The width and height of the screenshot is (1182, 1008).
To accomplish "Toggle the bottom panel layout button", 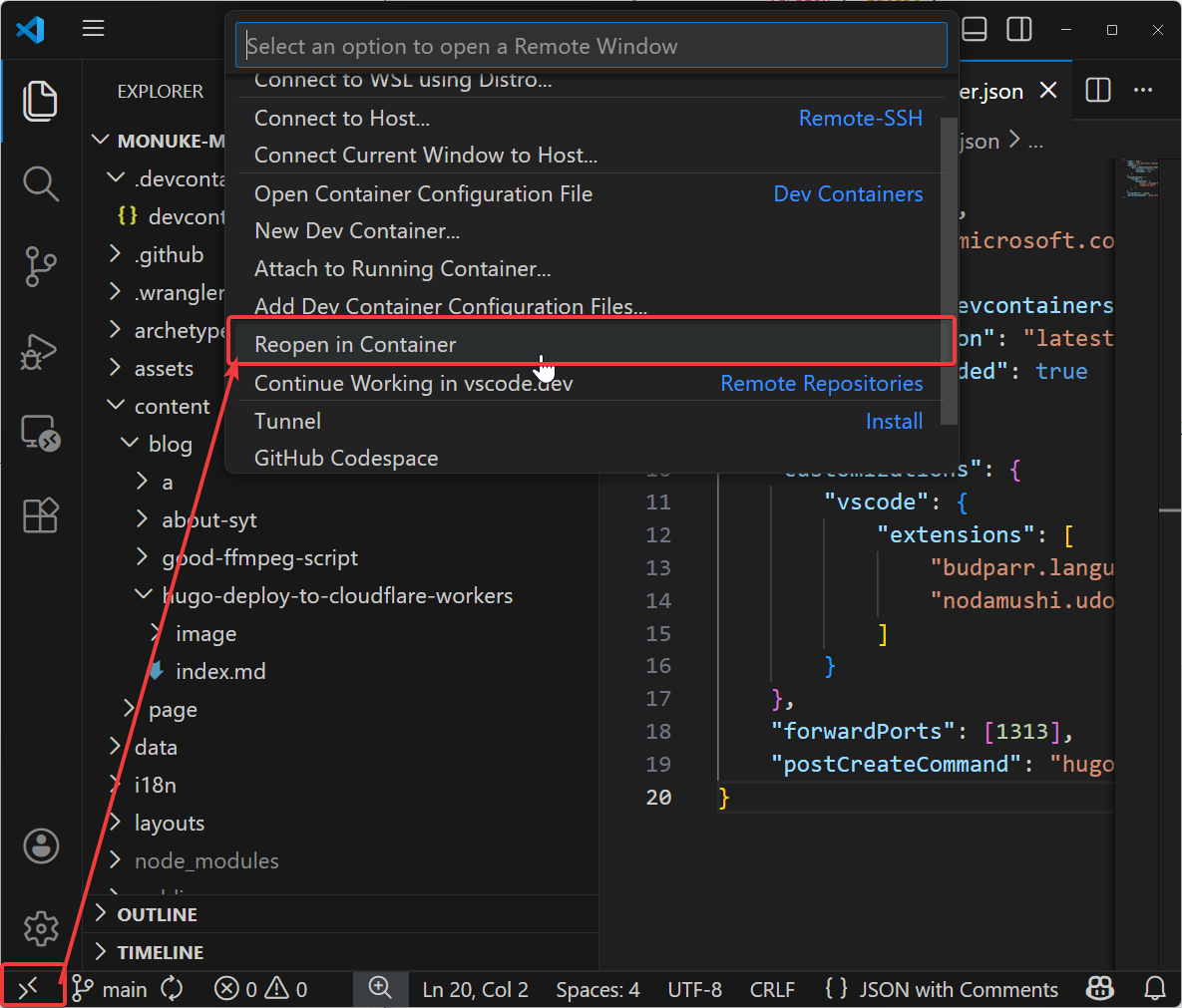I will [975, 30].
